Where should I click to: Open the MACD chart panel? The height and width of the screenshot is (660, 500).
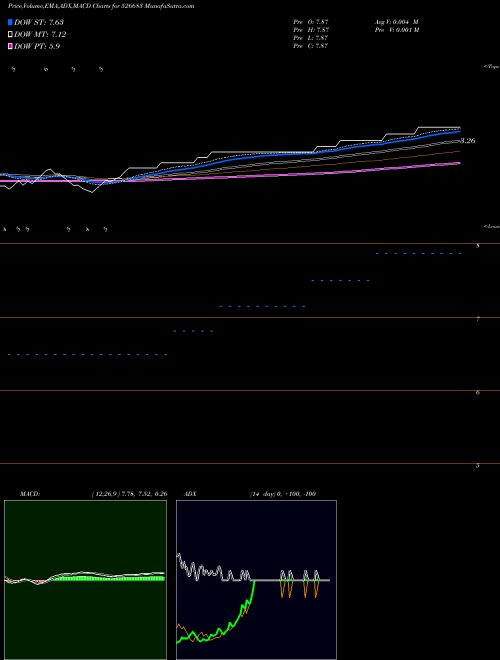click(85, 580)
